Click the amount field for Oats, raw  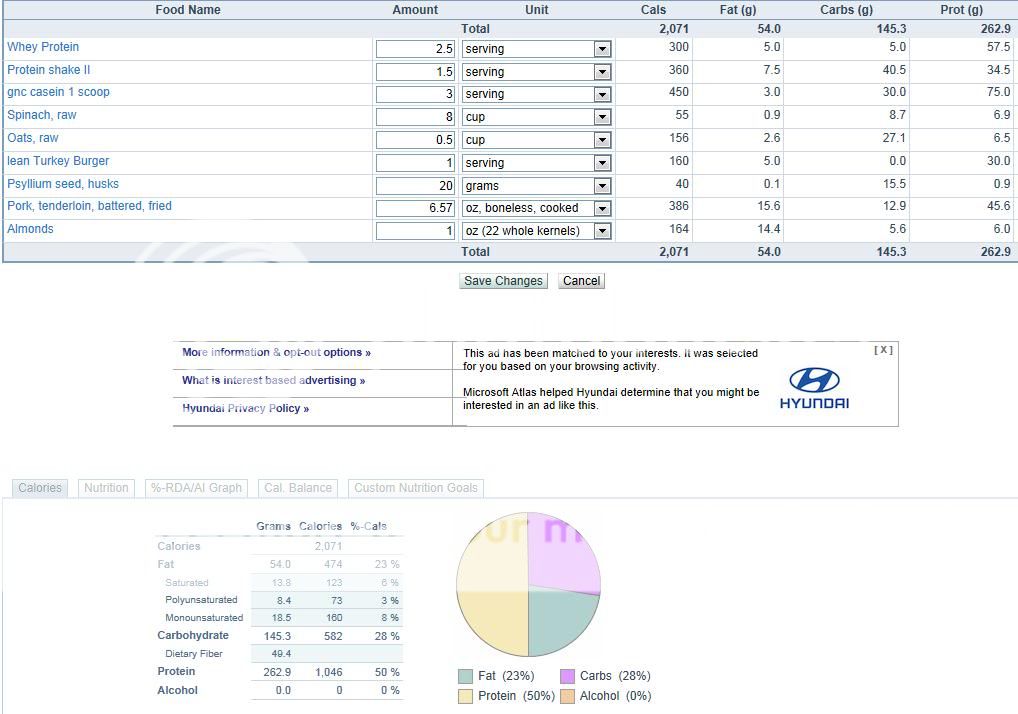coord(415,140)
